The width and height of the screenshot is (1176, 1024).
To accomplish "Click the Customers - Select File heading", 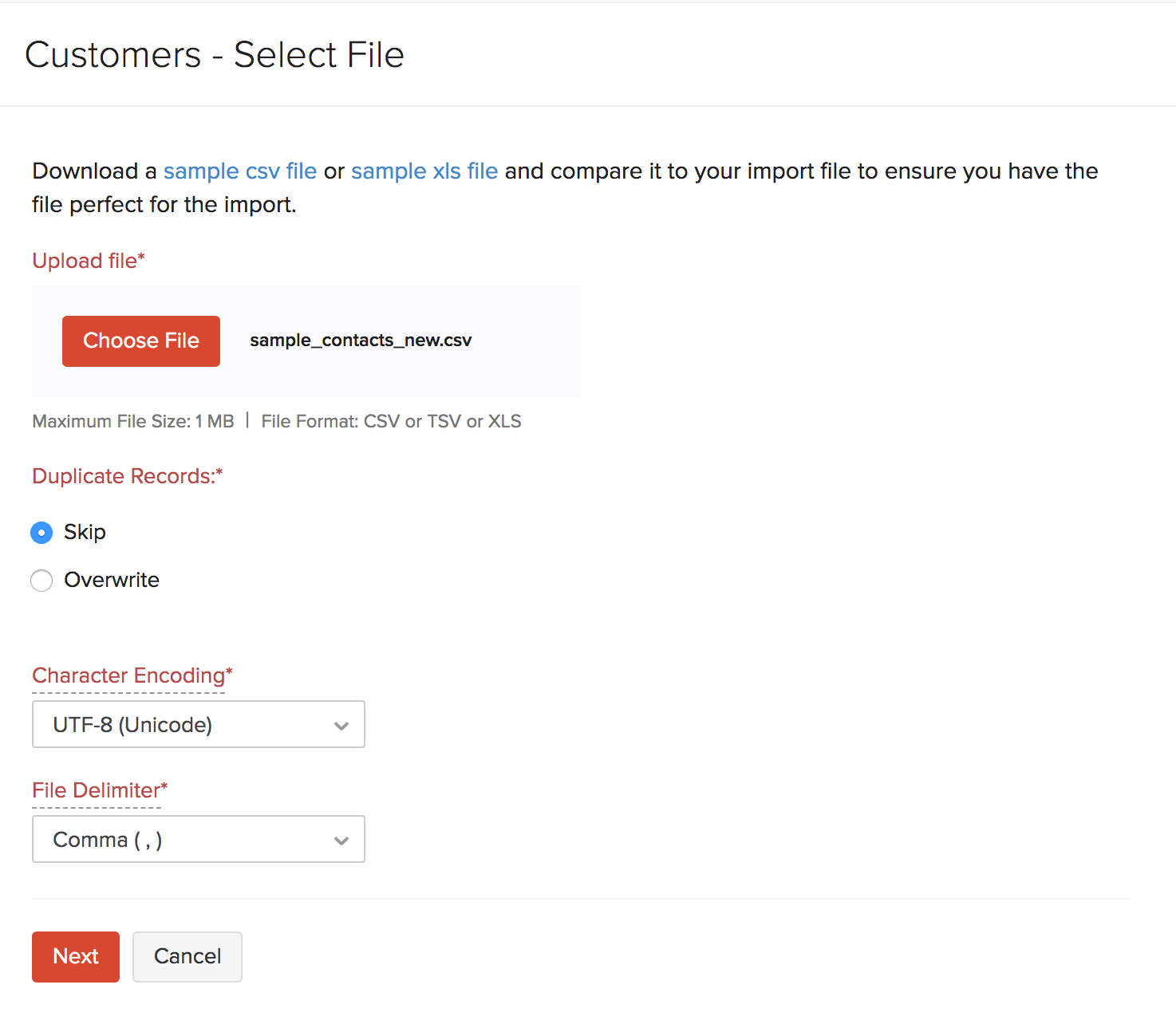I will click(x=215, y=55).
